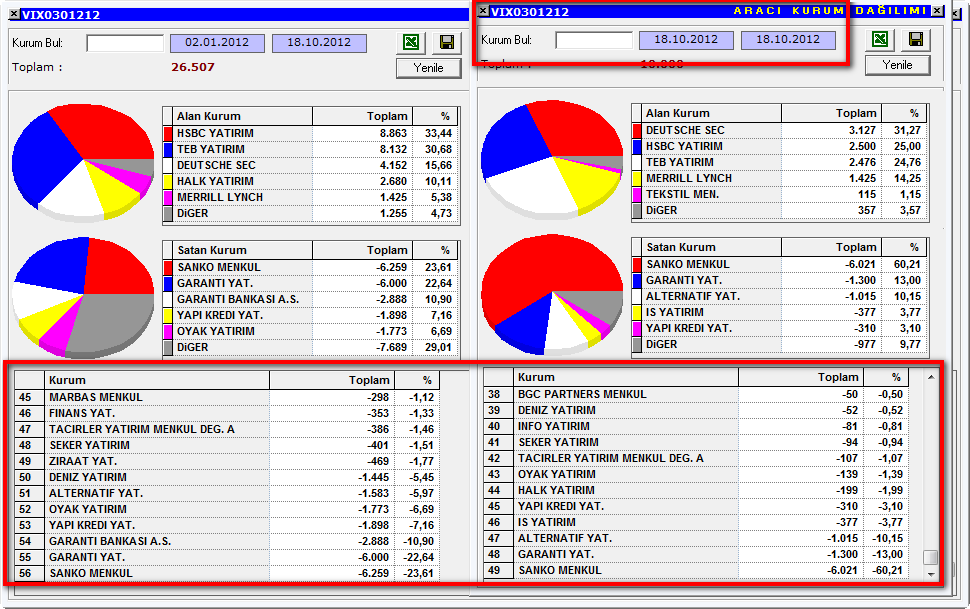Click red swatch next to DEUTSCHE SEC in right window
Image resolution: width=970 pixels, height=609 pixels.
pos(637,130)
